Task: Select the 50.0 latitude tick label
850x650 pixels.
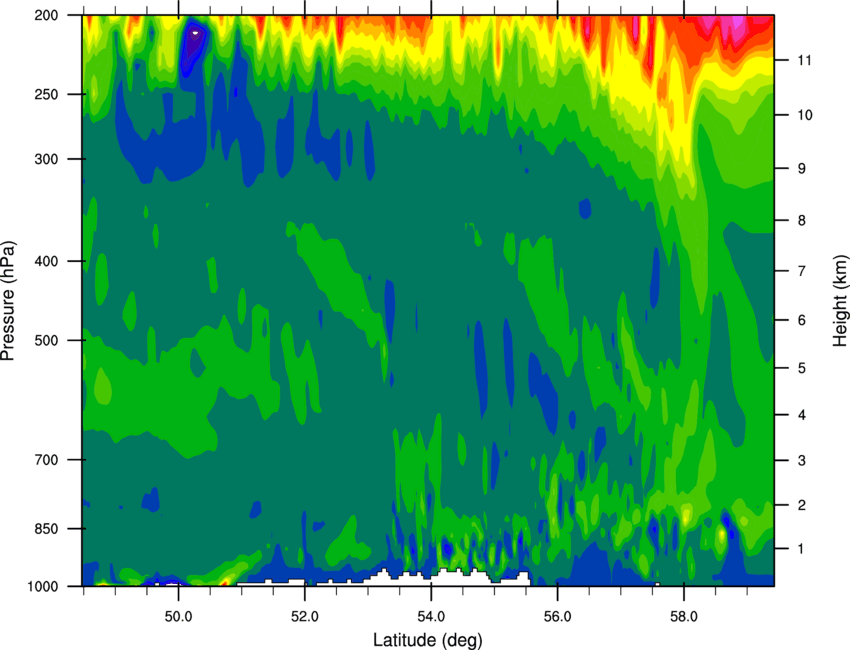Action: (x=178, y=617)
